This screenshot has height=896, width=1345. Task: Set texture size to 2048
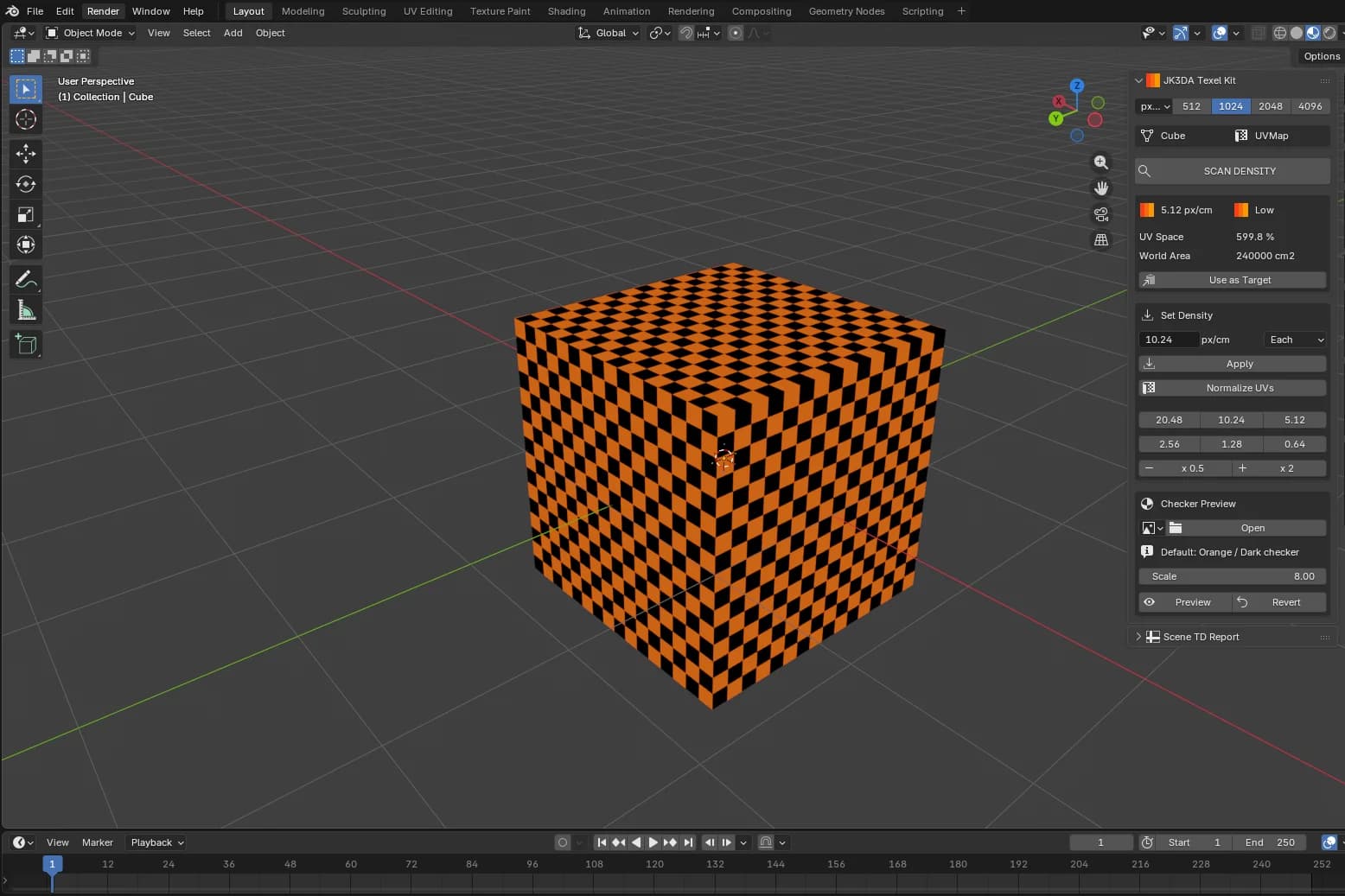(x=1271, y=106)
